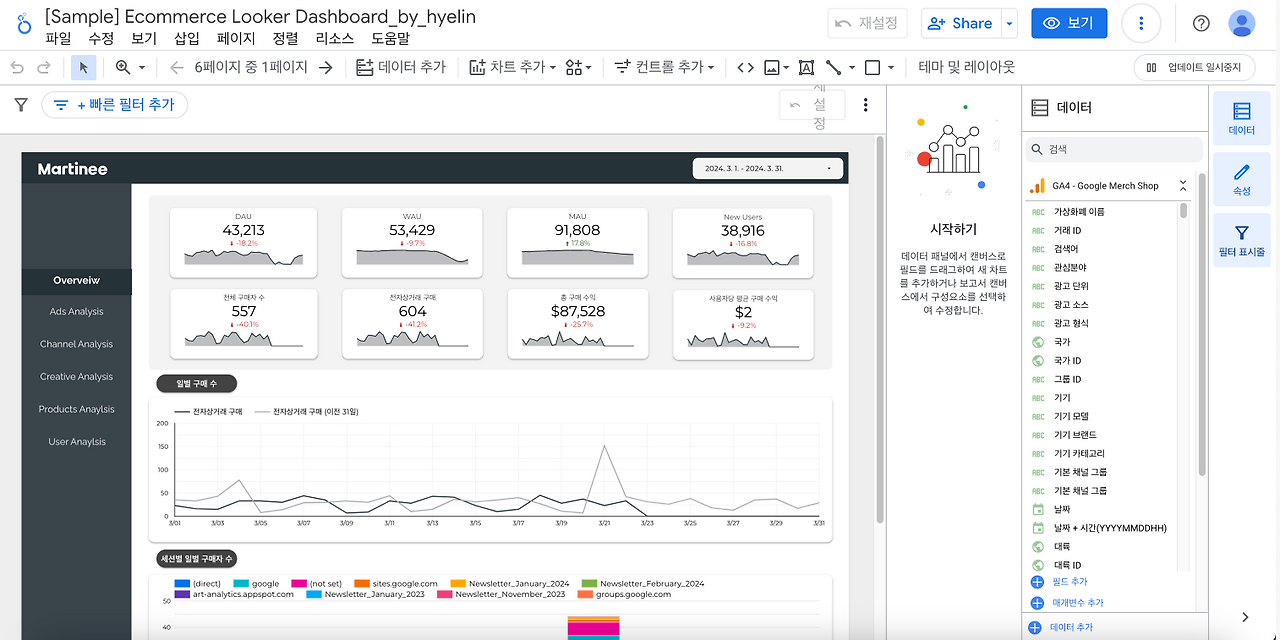Click the + 빠른 필터 추가 button
This screenshot has width=1280, height=640.
pyautogui.click(x=114, y=104)
